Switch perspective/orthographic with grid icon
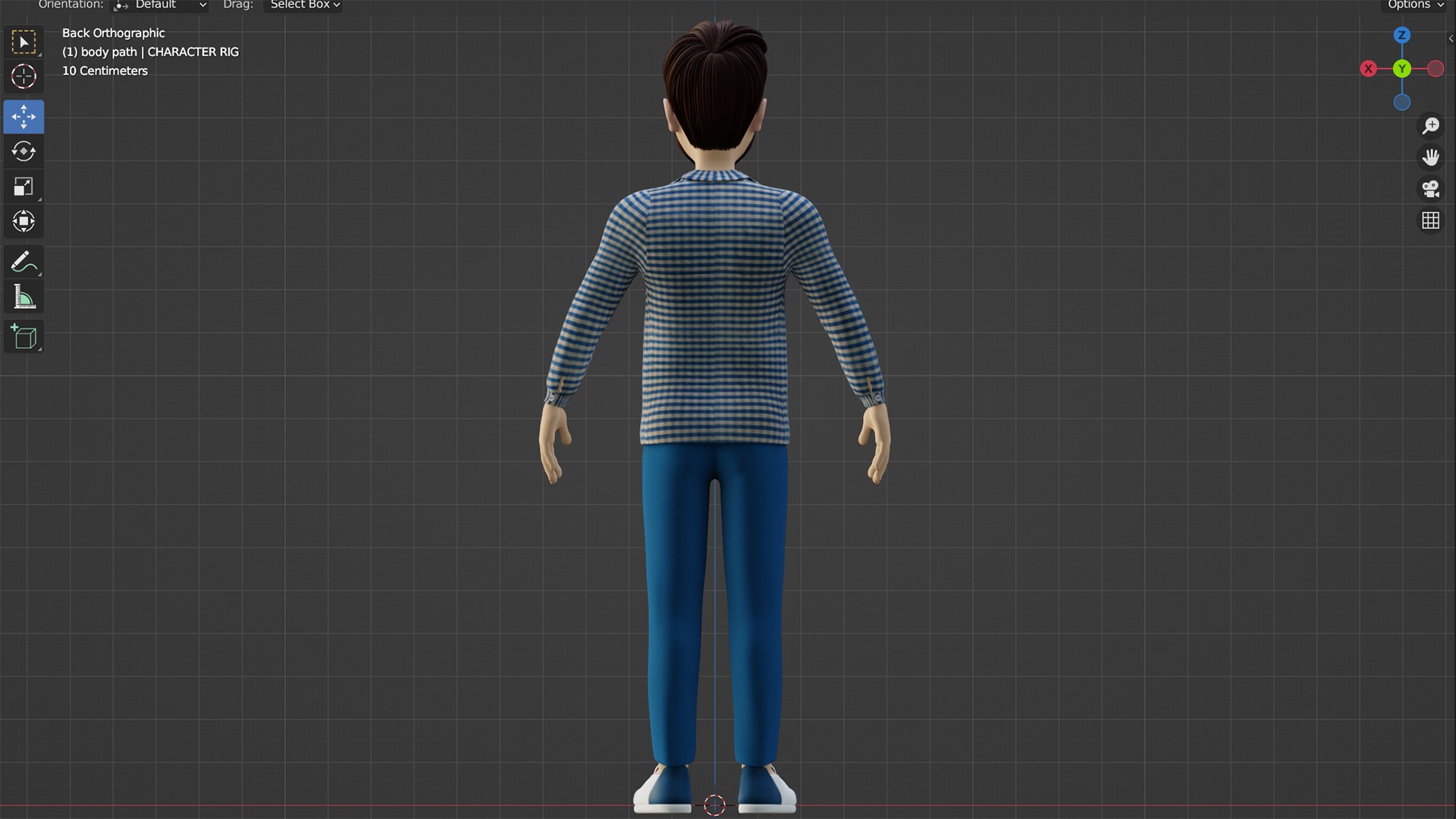The image size is (1456, 819). pyautogui.click(x=1430, y=221)
